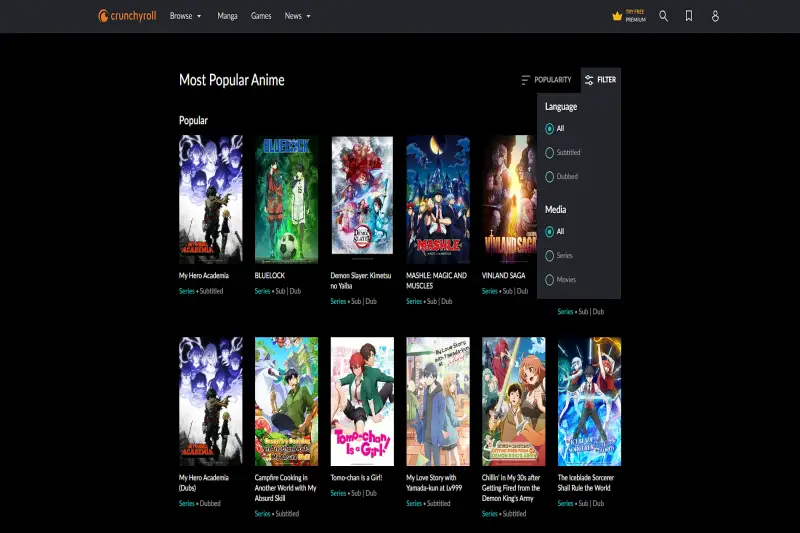Open the Games menu item
The width and height of the screenshot is (800, 533).
point(261,16)
